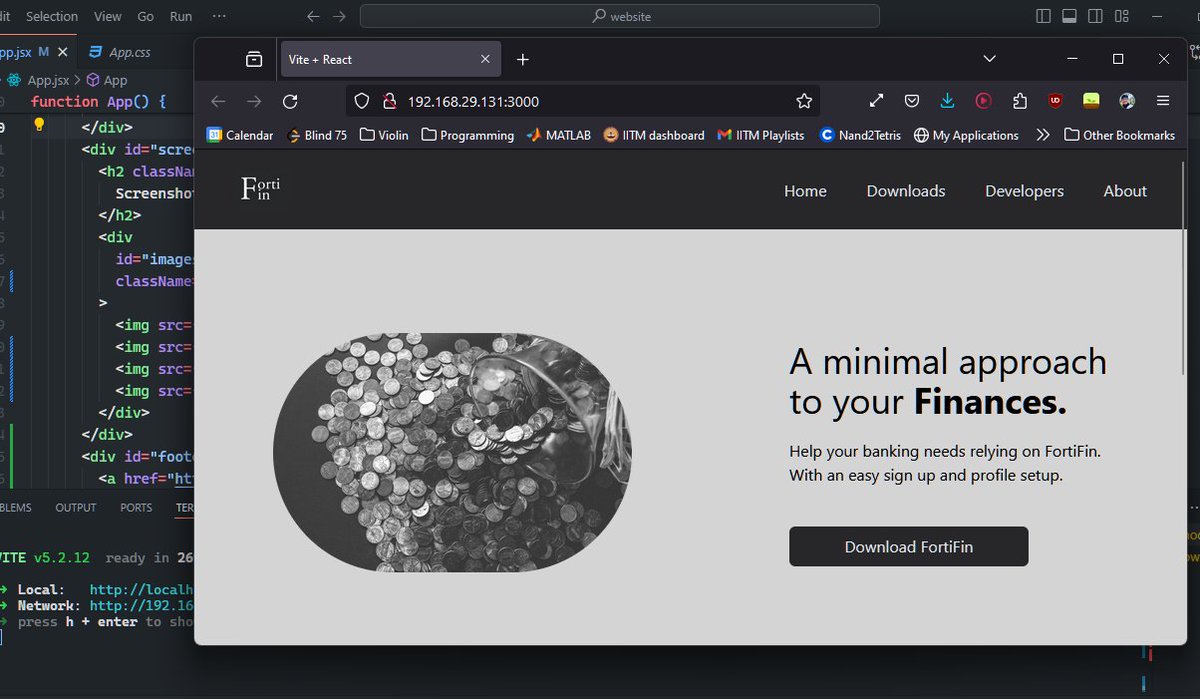This screenshot has width=1200, height=699.
Task: Click the green and brown extension icon
Action: [1091, 101]
